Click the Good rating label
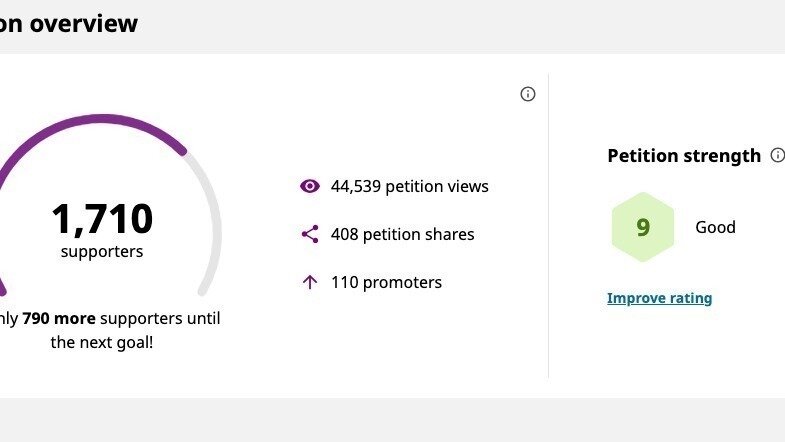Image resolution: width=785 pixels, height=442 pixels. tap(715, 227)
